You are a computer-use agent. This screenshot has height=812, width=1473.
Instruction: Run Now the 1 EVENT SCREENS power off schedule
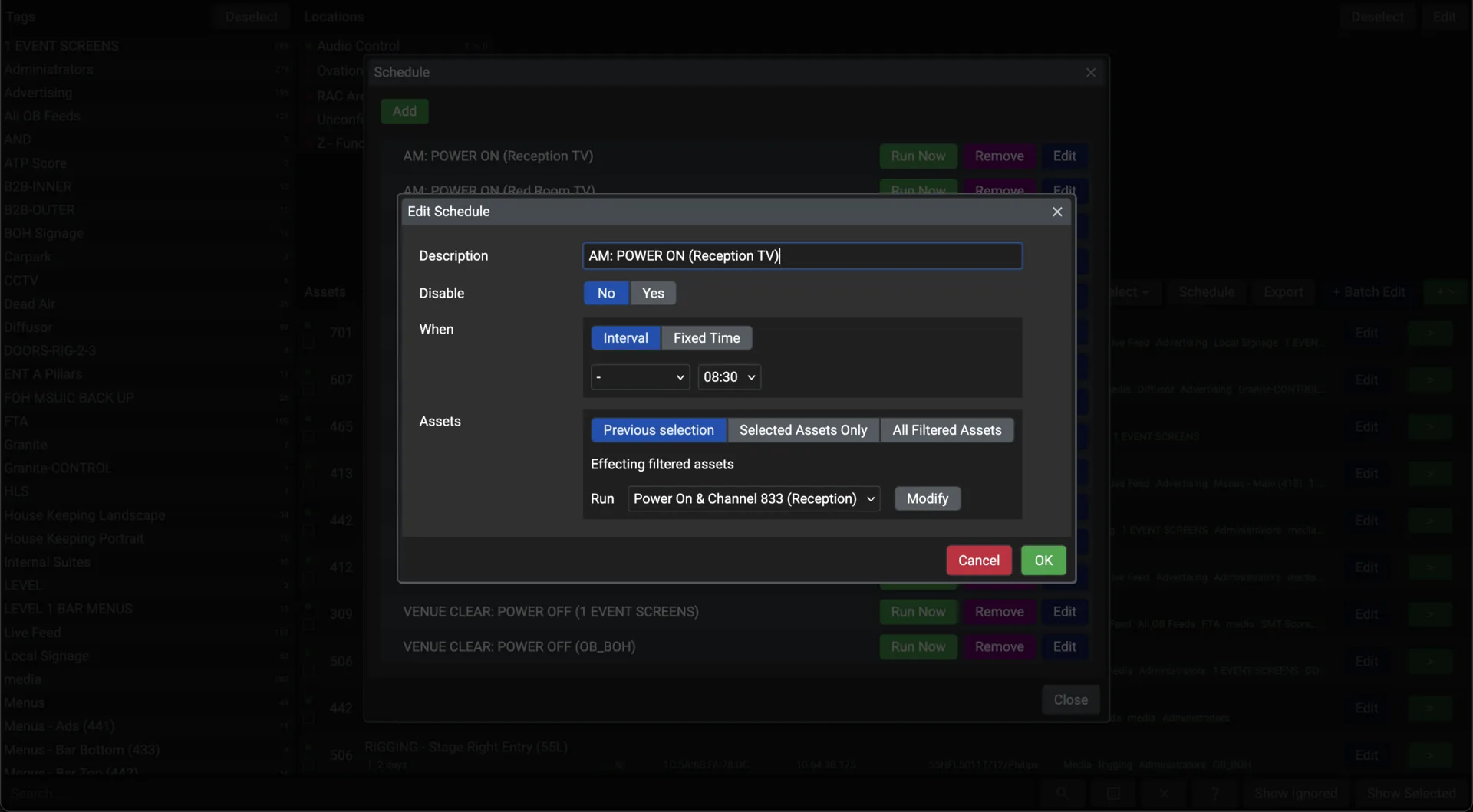click(918, 612)
